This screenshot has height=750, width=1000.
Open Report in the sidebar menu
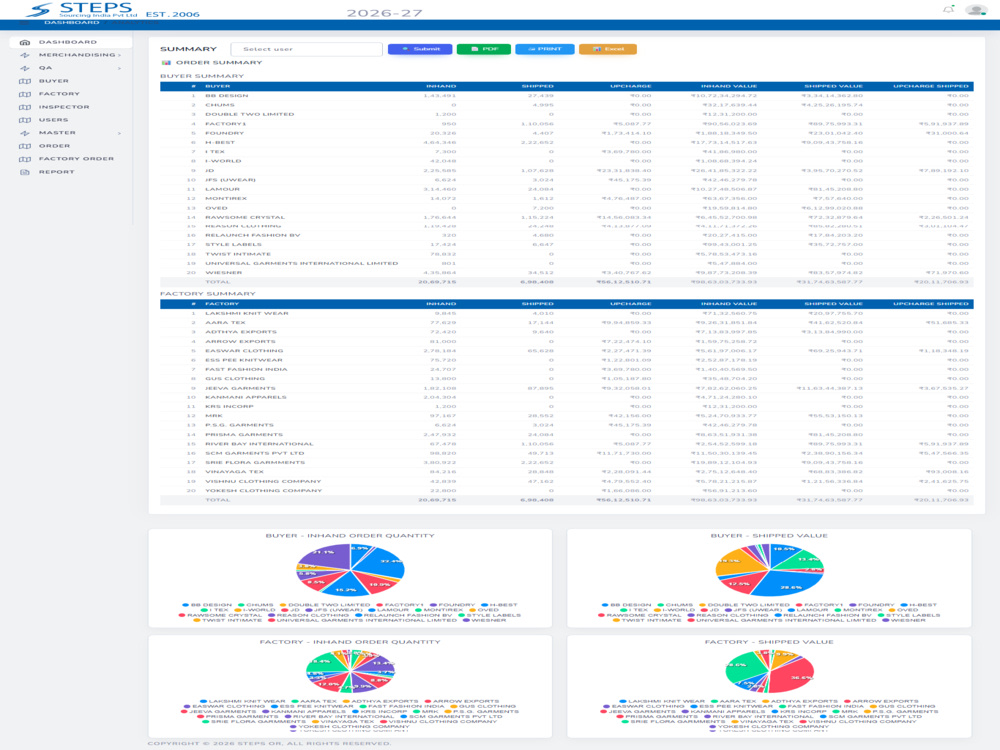[71, 172]
